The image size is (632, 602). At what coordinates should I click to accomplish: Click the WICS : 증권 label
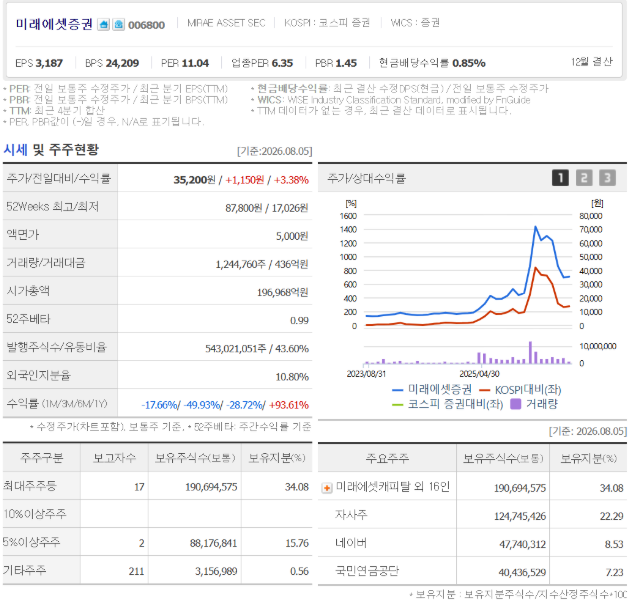pyautogui.click(x=415, y=23)
